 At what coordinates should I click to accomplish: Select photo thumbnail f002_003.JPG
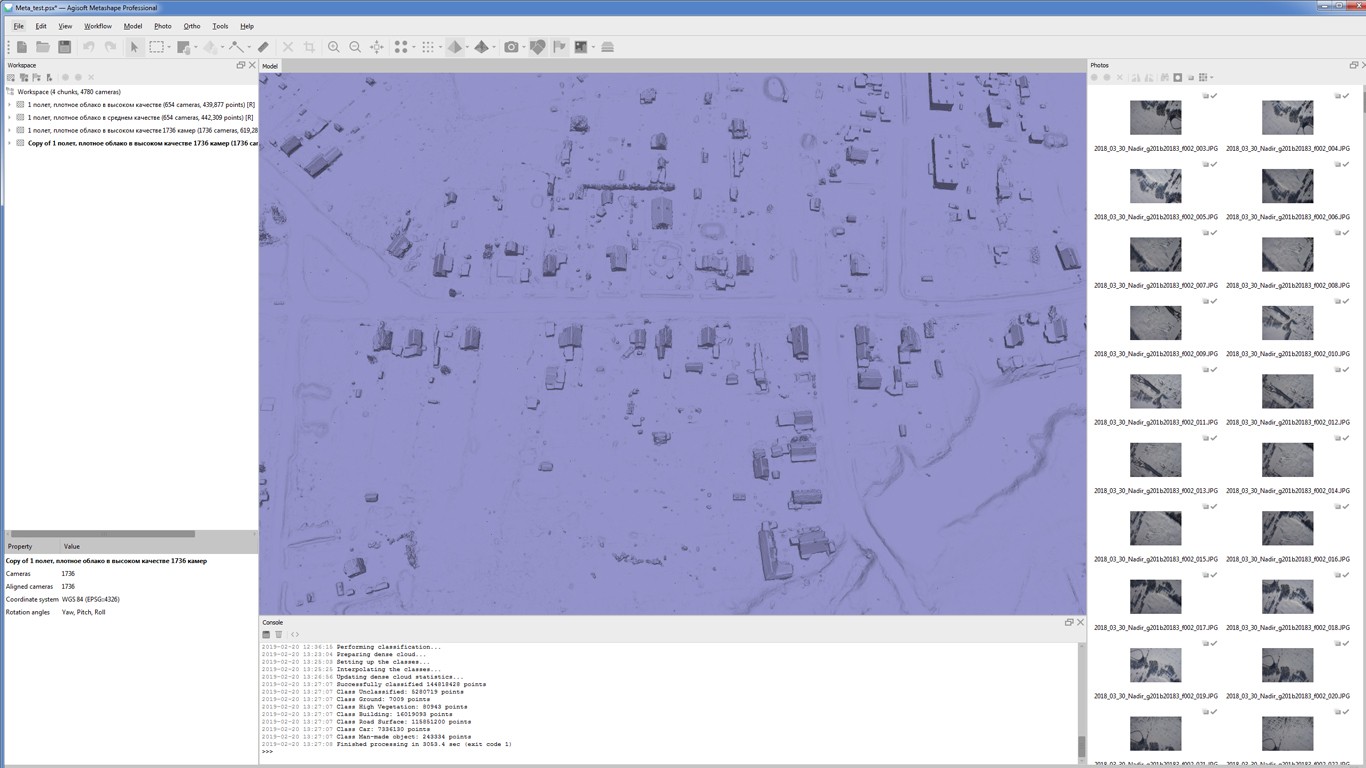[x=1155, y=118]
